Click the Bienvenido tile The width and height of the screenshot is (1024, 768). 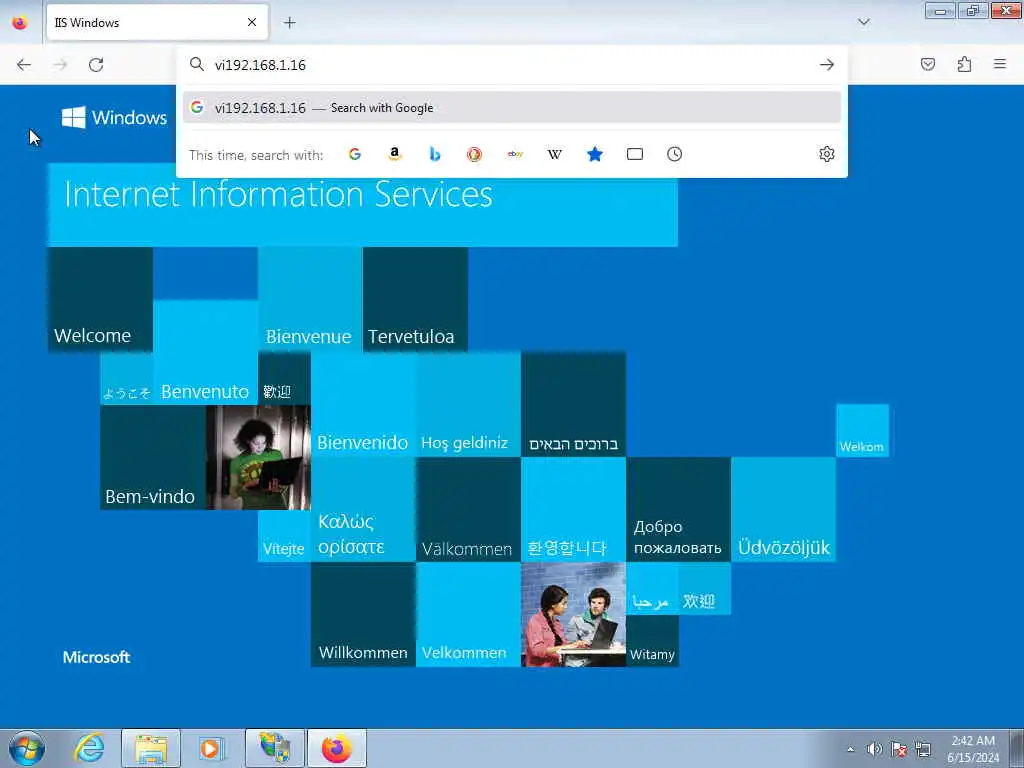point(363,404)
